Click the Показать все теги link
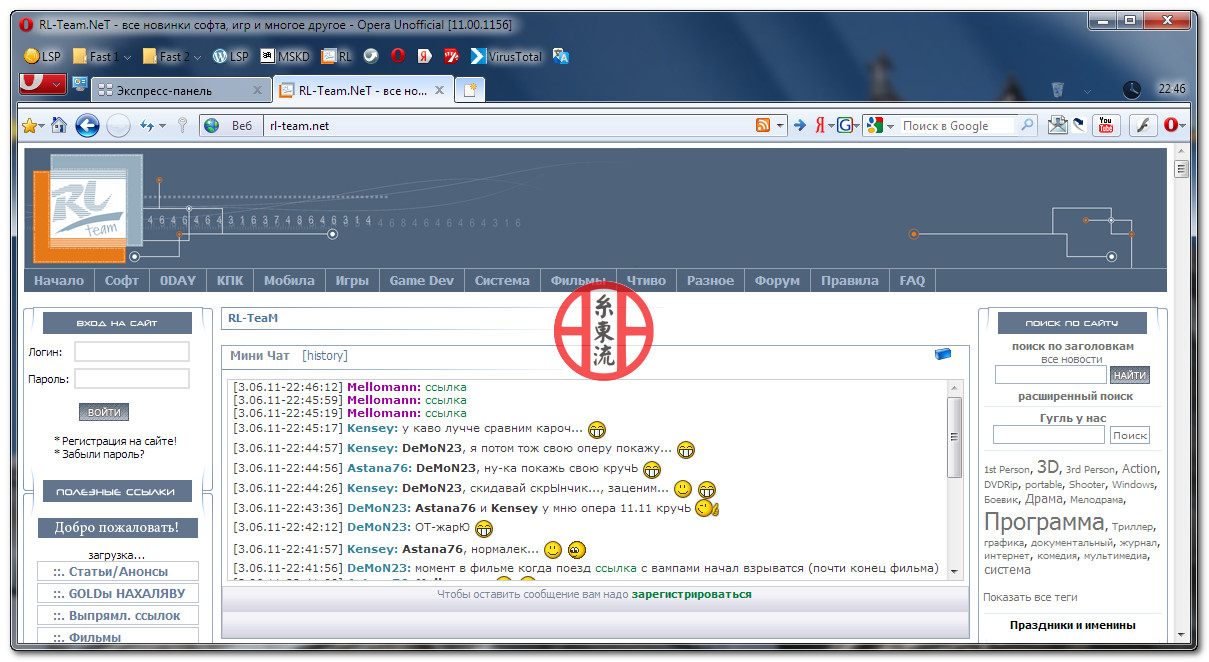 tap(1030, 597)
